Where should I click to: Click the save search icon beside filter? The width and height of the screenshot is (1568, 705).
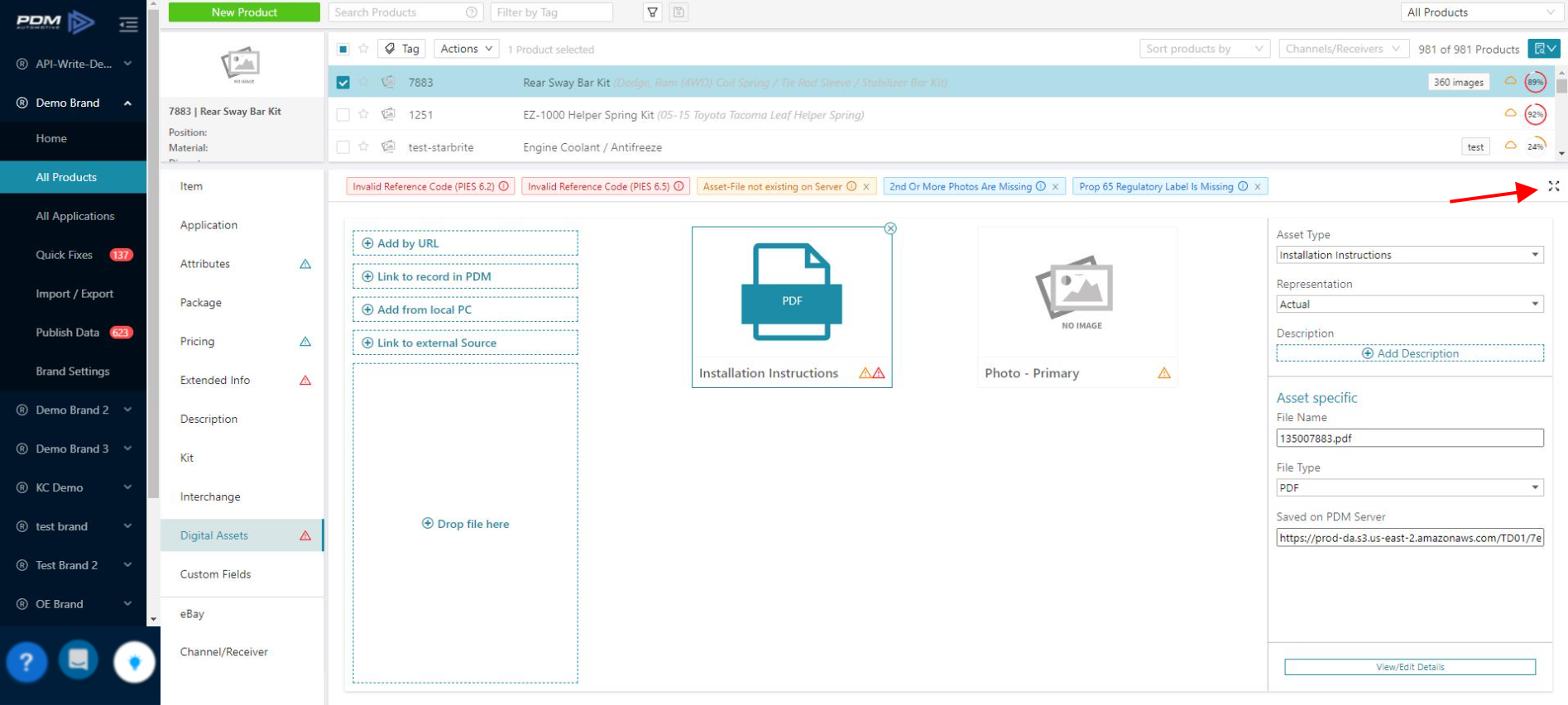tap(679, 12)
